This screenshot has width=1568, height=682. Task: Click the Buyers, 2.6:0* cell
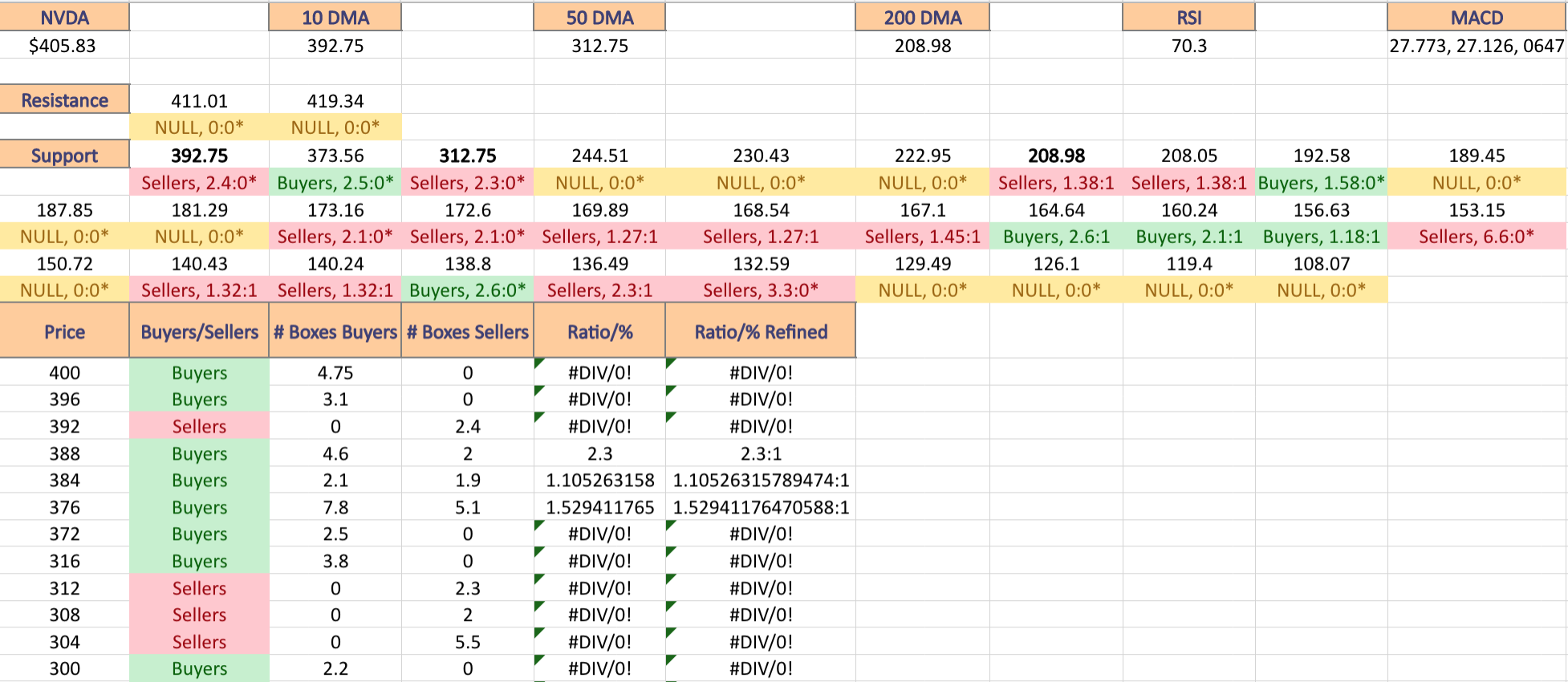pyautogui.click(x=468, y=290)
